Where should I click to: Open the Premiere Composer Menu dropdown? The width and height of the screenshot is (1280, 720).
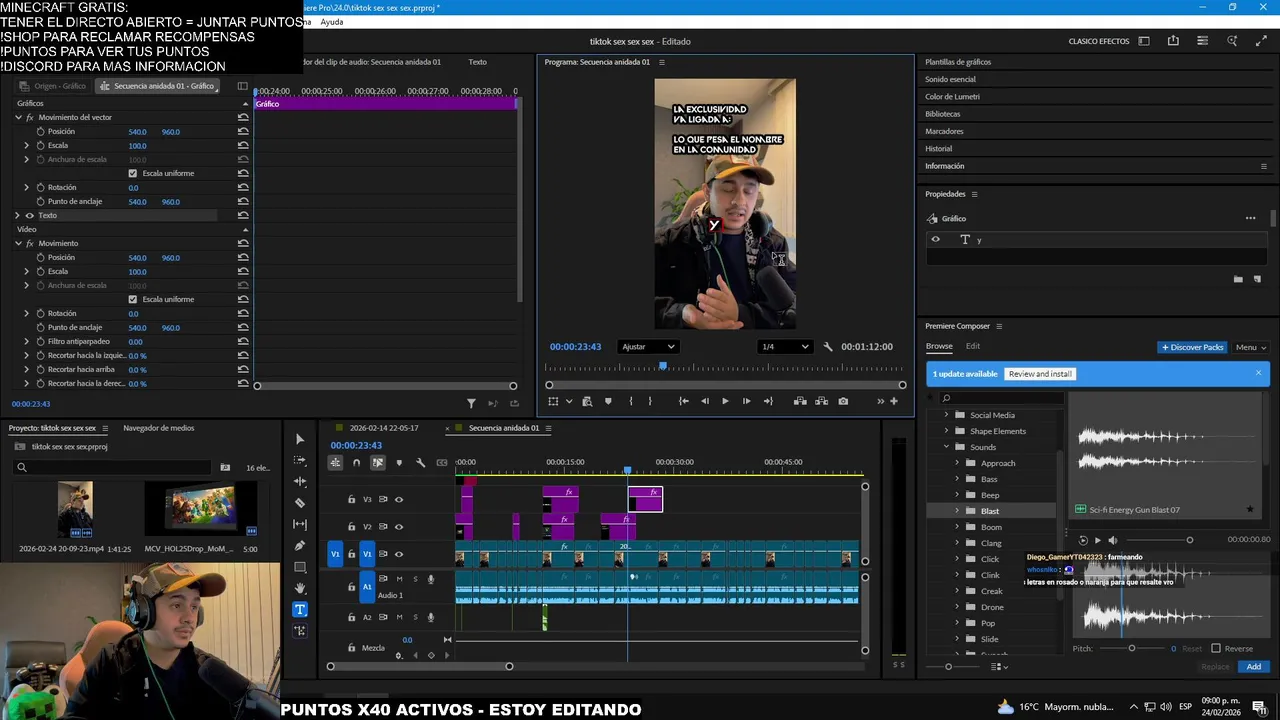1251,347
